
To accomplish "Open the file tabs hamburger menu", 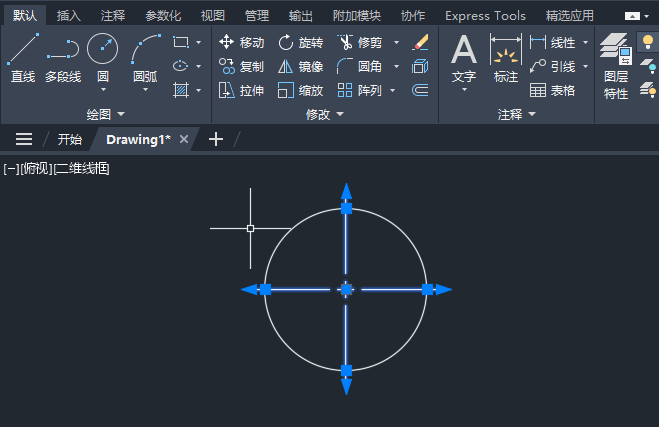I will [24, 139].
